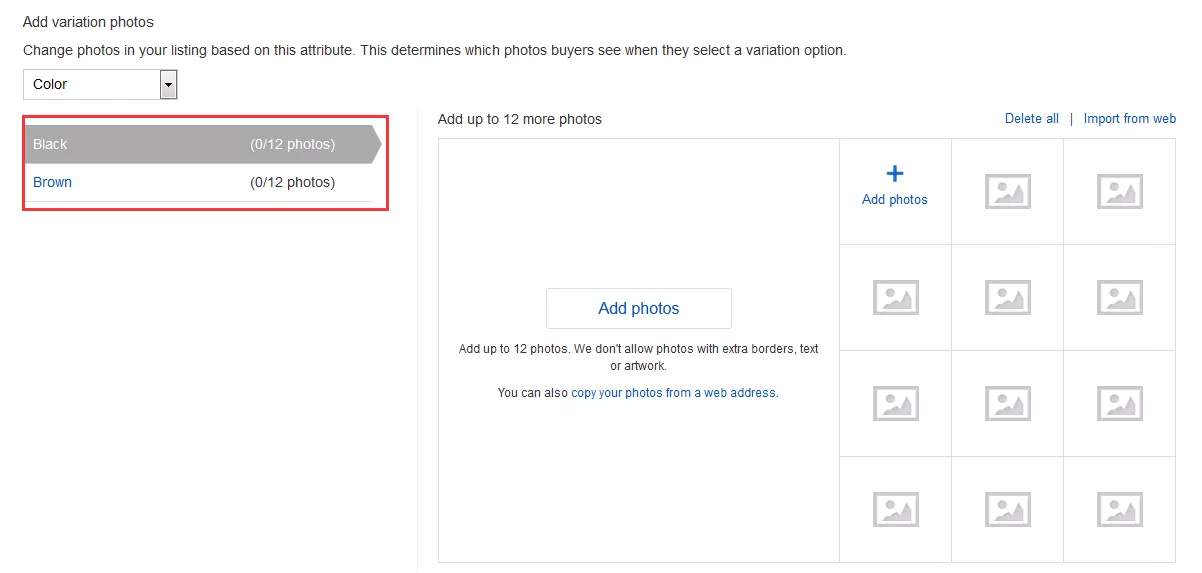Click Delete all link
Viewport: 1202px width, 573px height.
point(1031,118)
